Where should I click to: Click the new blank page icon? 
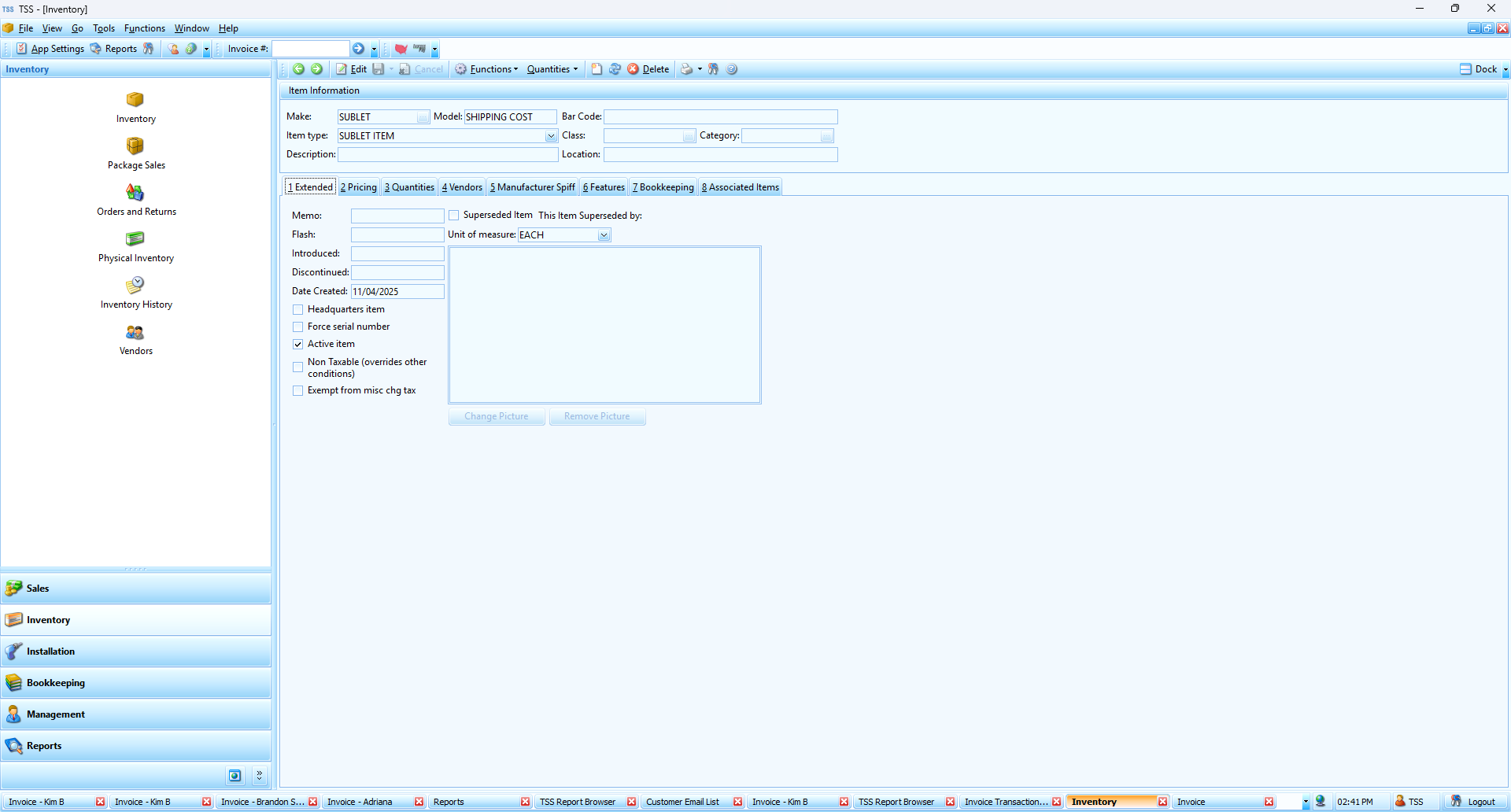(597, 69)
